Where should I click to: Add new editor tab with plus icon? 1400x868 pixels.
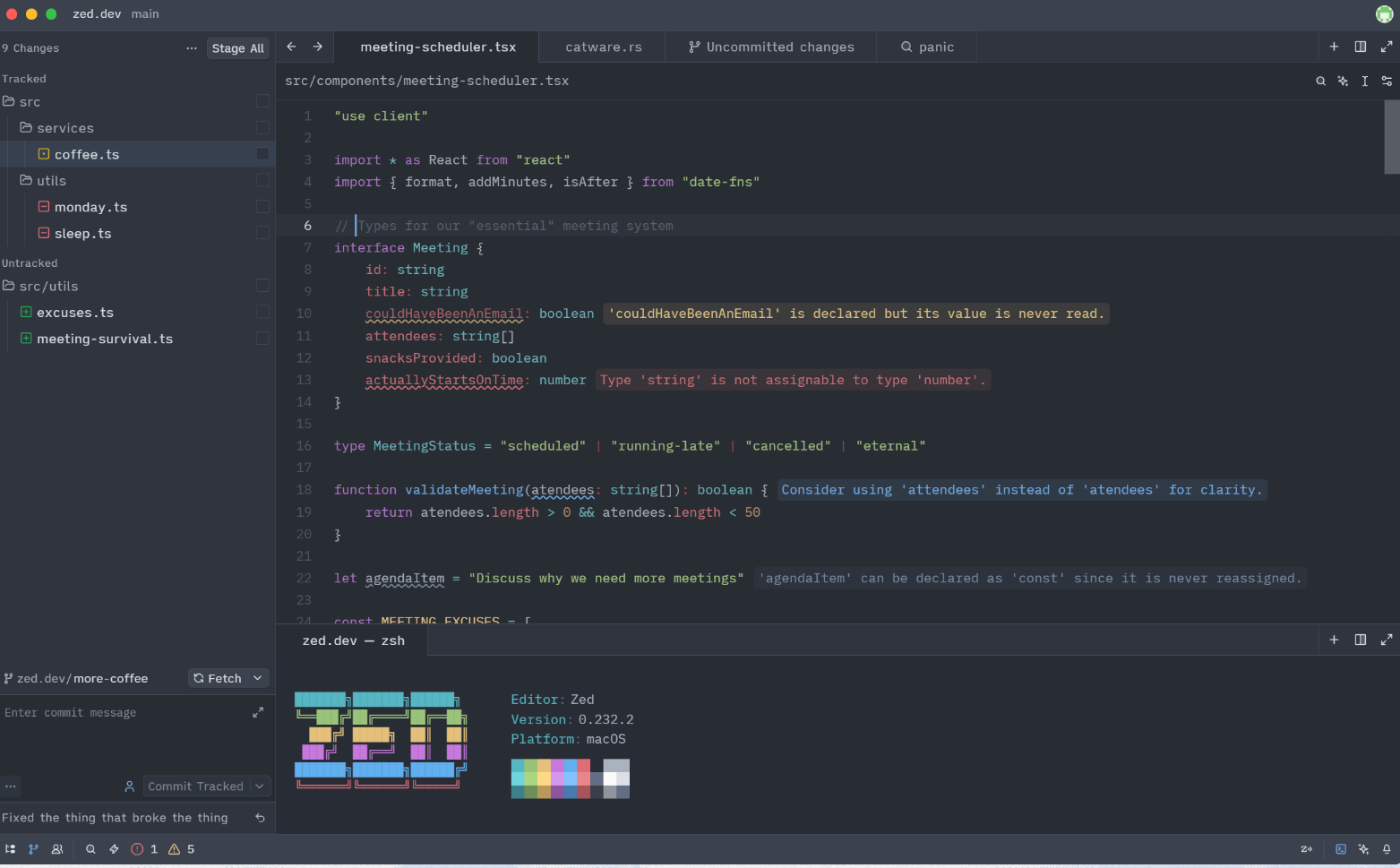pyautogui.click(x=1334, y=47)
